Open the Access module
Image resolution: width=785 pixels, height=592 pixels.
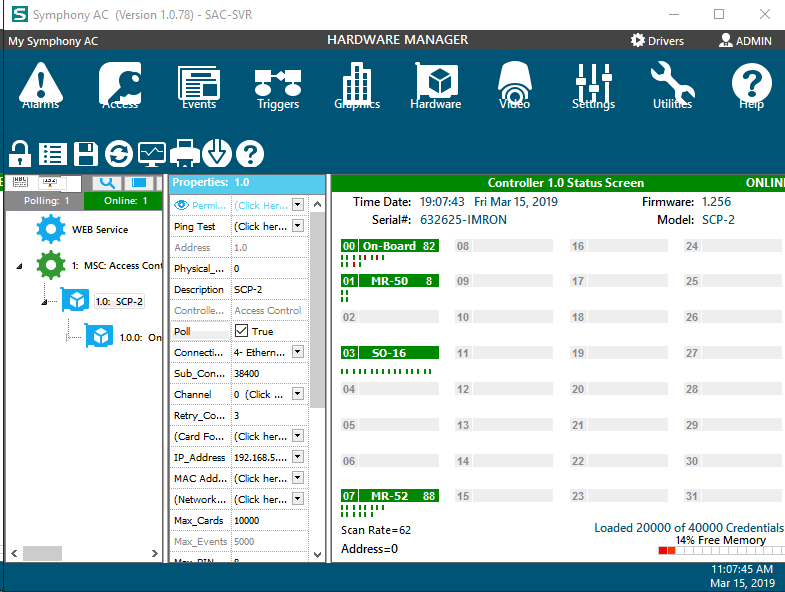point(120,86)
